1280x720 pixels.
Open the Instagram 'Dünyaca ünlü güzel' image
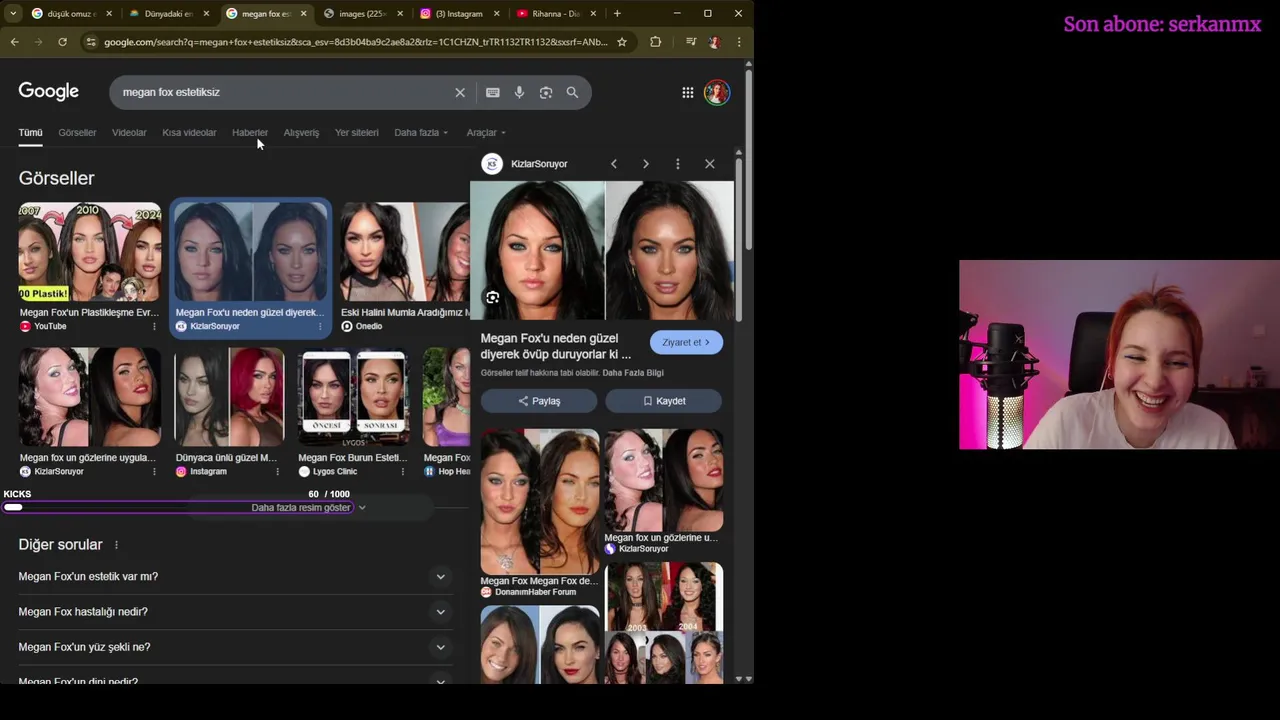229,397
